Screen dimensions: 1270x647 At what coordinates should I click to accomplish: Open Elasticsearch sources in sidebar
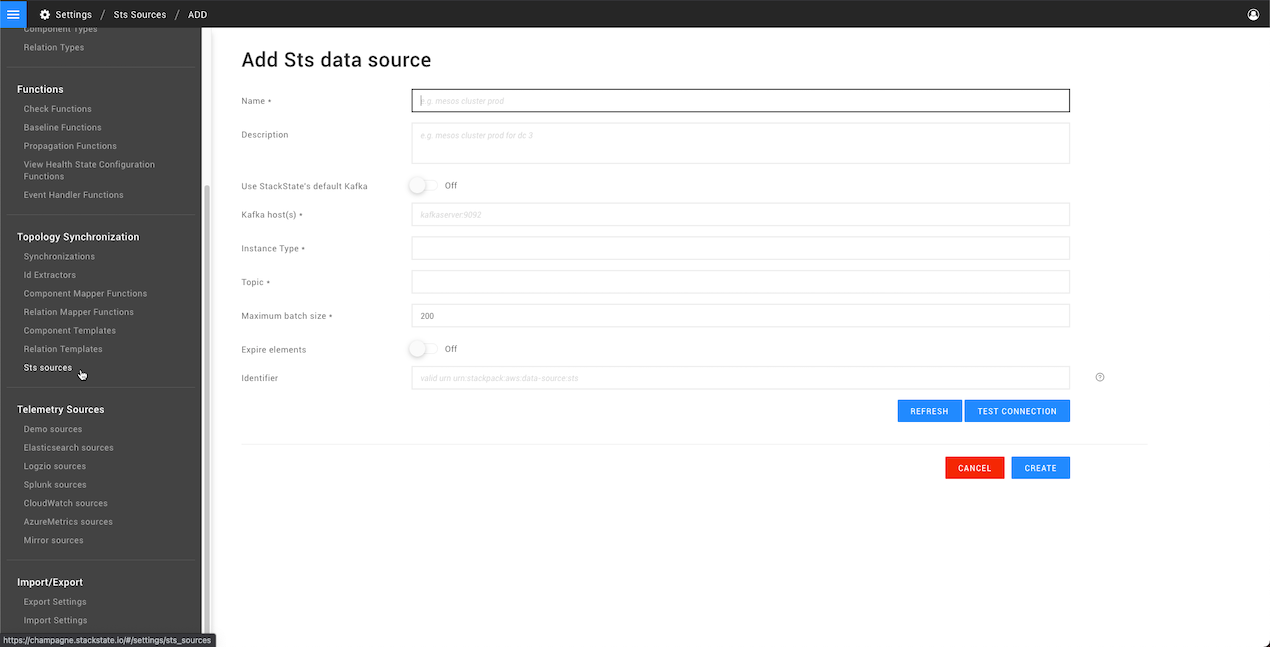pos(68,448)
